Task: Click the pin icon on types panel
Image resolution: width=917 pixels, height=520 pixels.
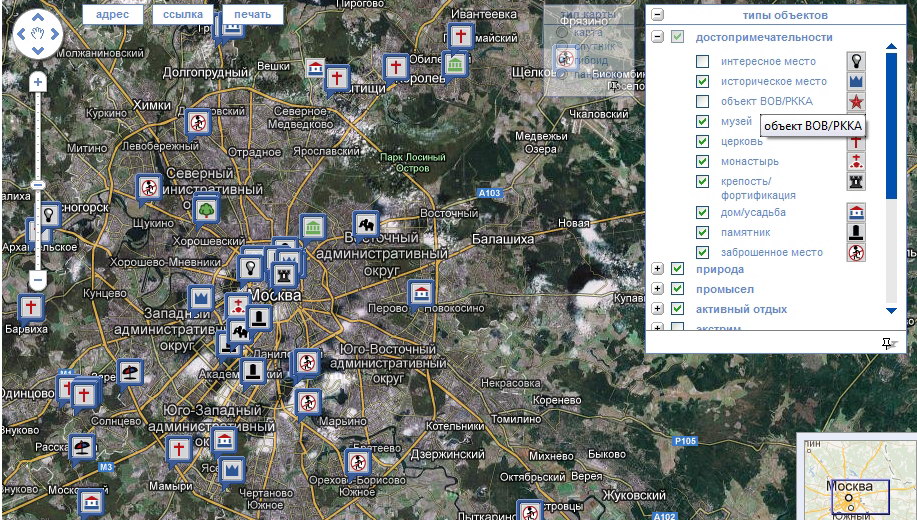Action: coord(886,343)
